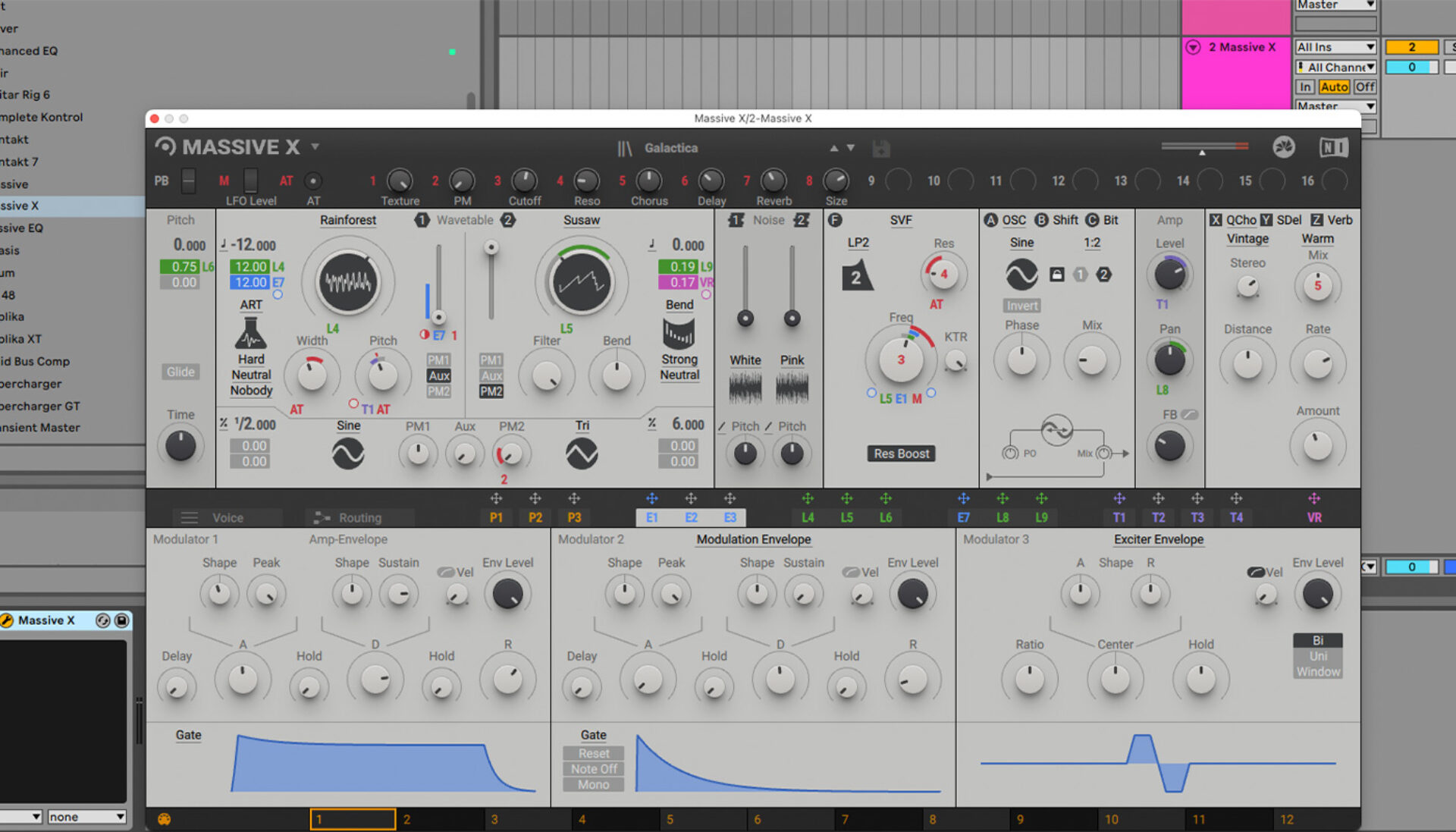Click the Massive X flower logo icon
This screenshot has width=1456, height=832.
1285,147
